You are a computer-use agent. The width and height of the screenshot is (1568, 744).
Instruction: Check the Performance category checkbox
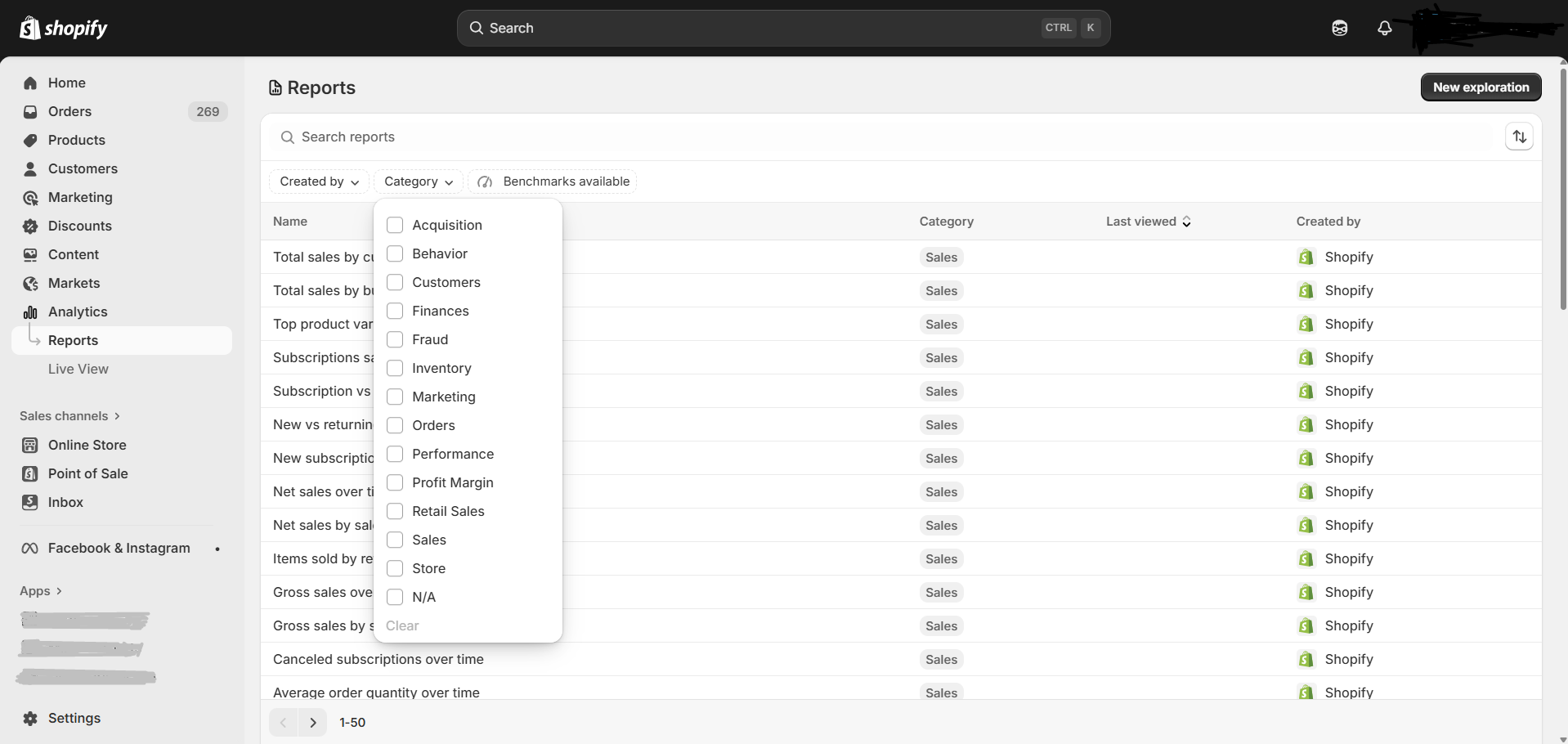click(x=395, y=454)
